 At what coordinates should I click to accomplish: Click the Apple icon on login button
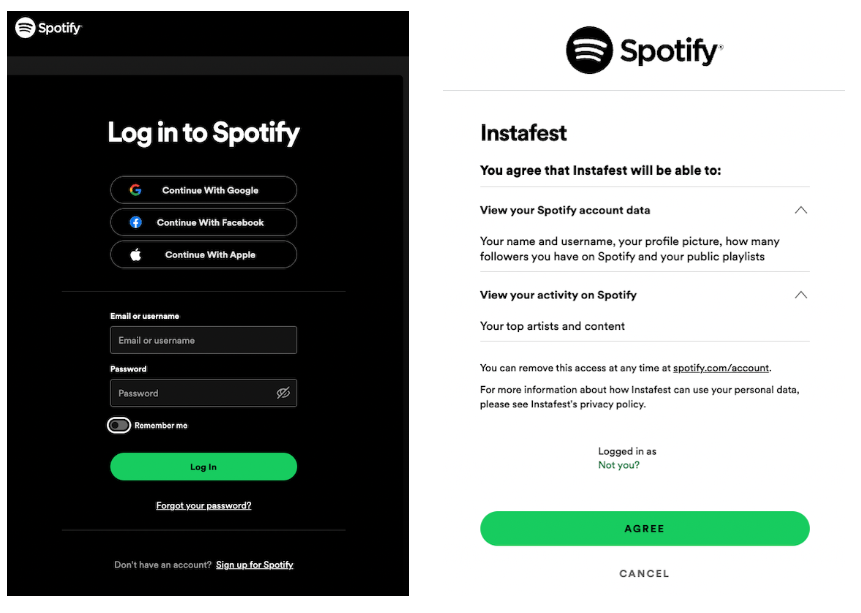[x=135, y=255]
